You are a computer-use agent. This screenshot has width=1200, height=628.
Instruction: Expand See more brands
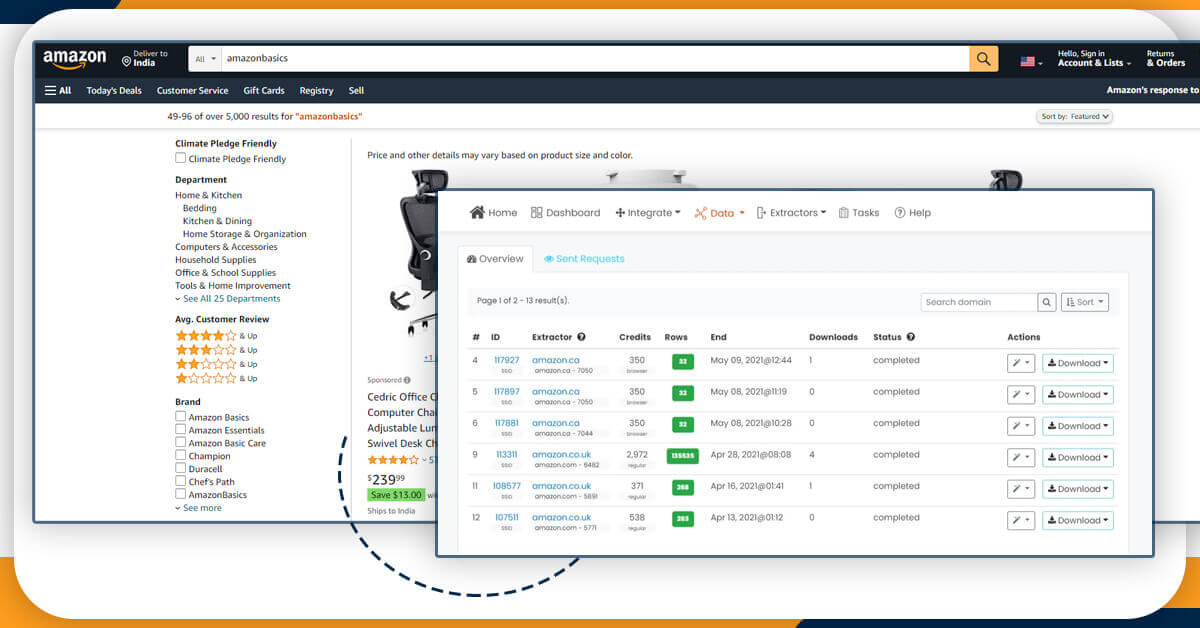tap(199, 508)
